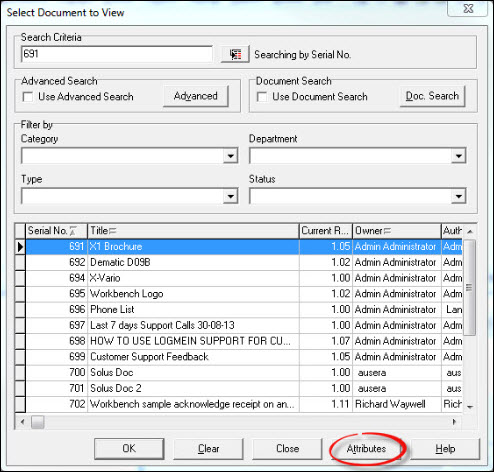Click the grid scroll-up arrow
This screenshot has width=494, height=472.
tap(470, 231)
